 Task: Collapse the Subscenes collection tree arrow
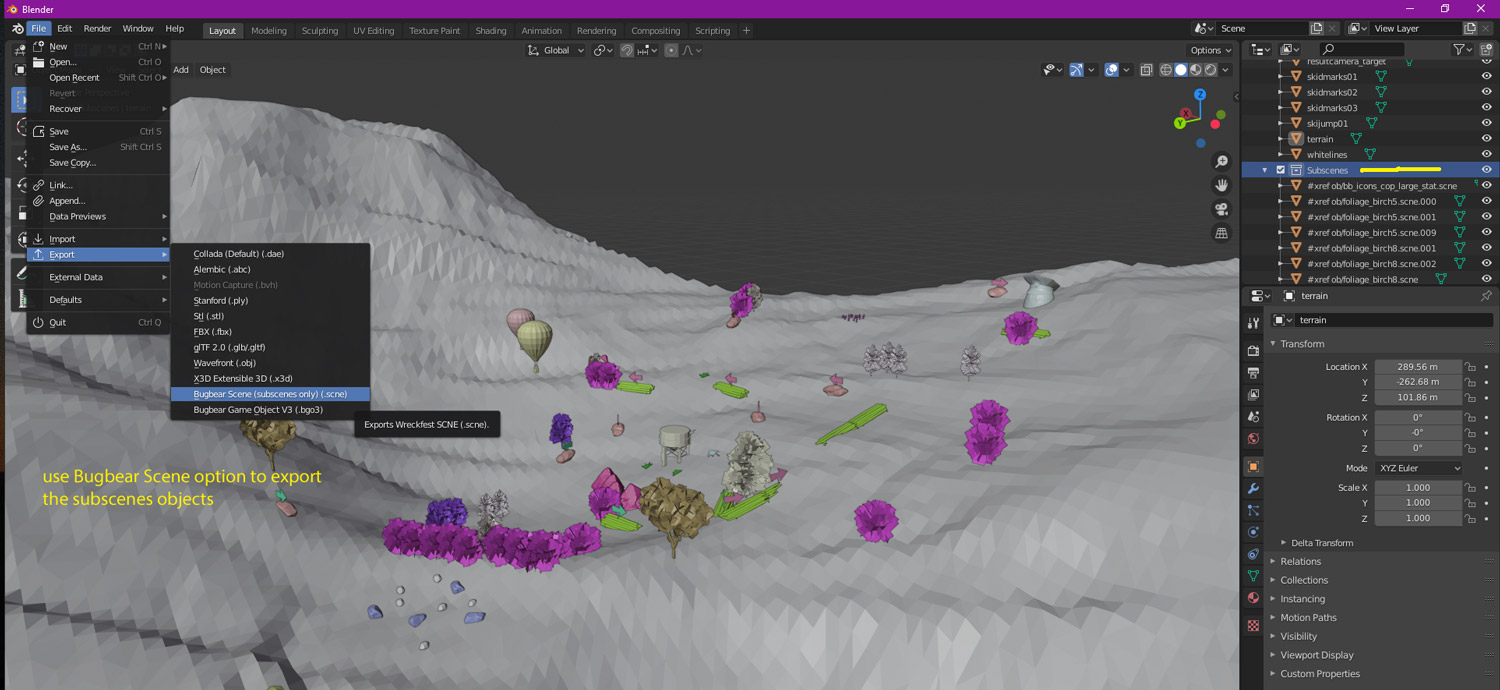[1265, 170]
